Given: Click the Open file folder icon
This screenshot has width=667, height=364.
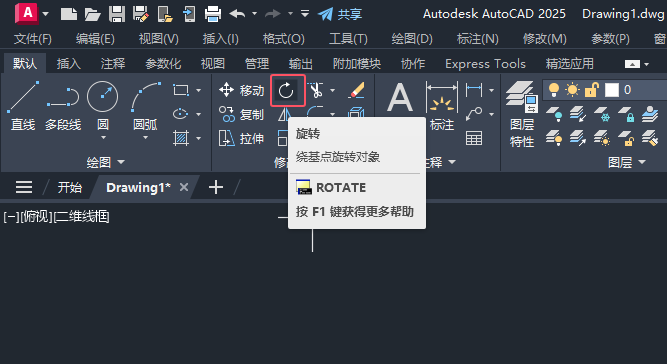Looking at the screenshot, I should (92, 14).
